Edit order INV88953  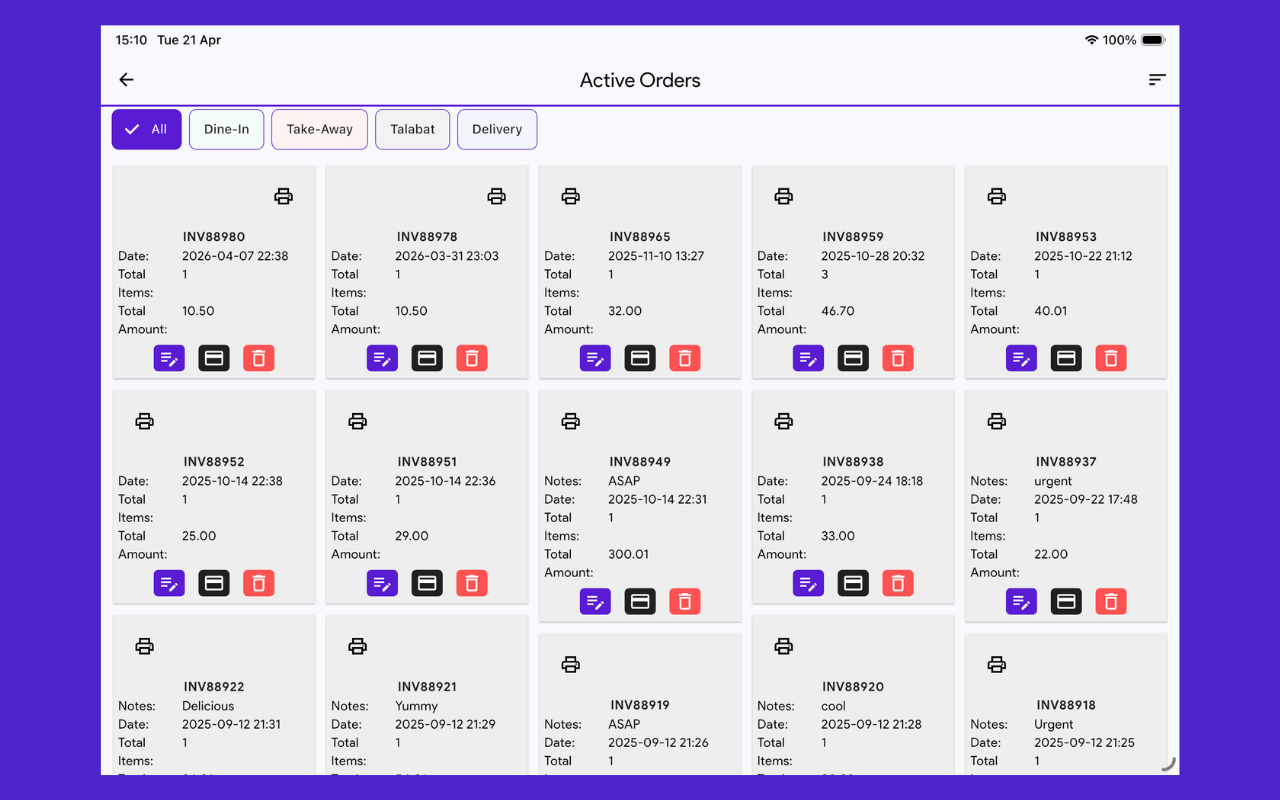pos(1021,358)
